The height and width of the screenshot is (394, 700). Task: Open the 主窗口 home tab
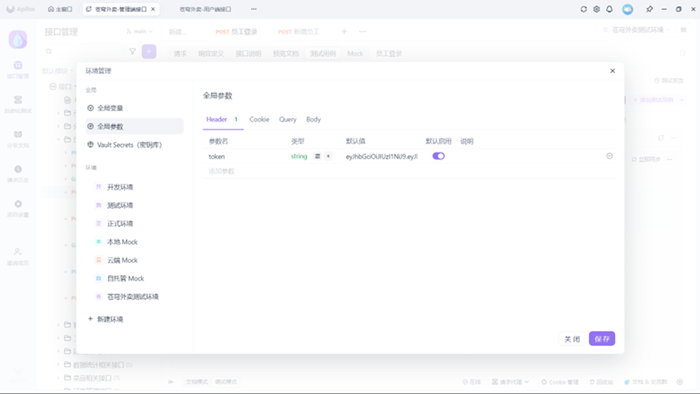(x=60, y=9)
